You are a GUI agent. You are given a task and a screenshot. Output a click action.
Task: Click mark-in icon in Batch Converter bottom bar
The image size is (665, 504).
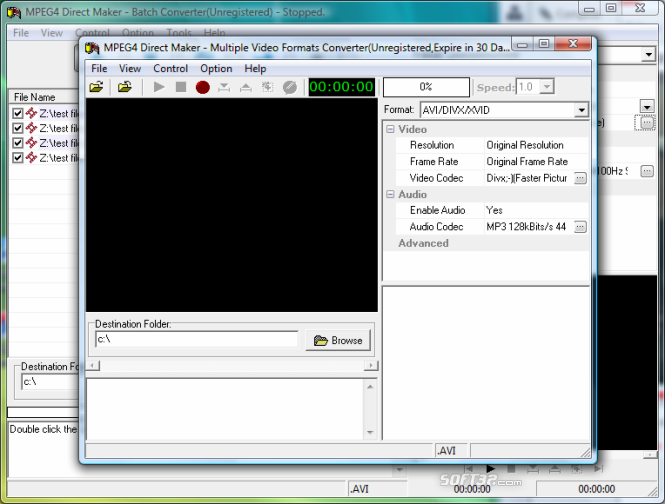[x=533, y=469]
